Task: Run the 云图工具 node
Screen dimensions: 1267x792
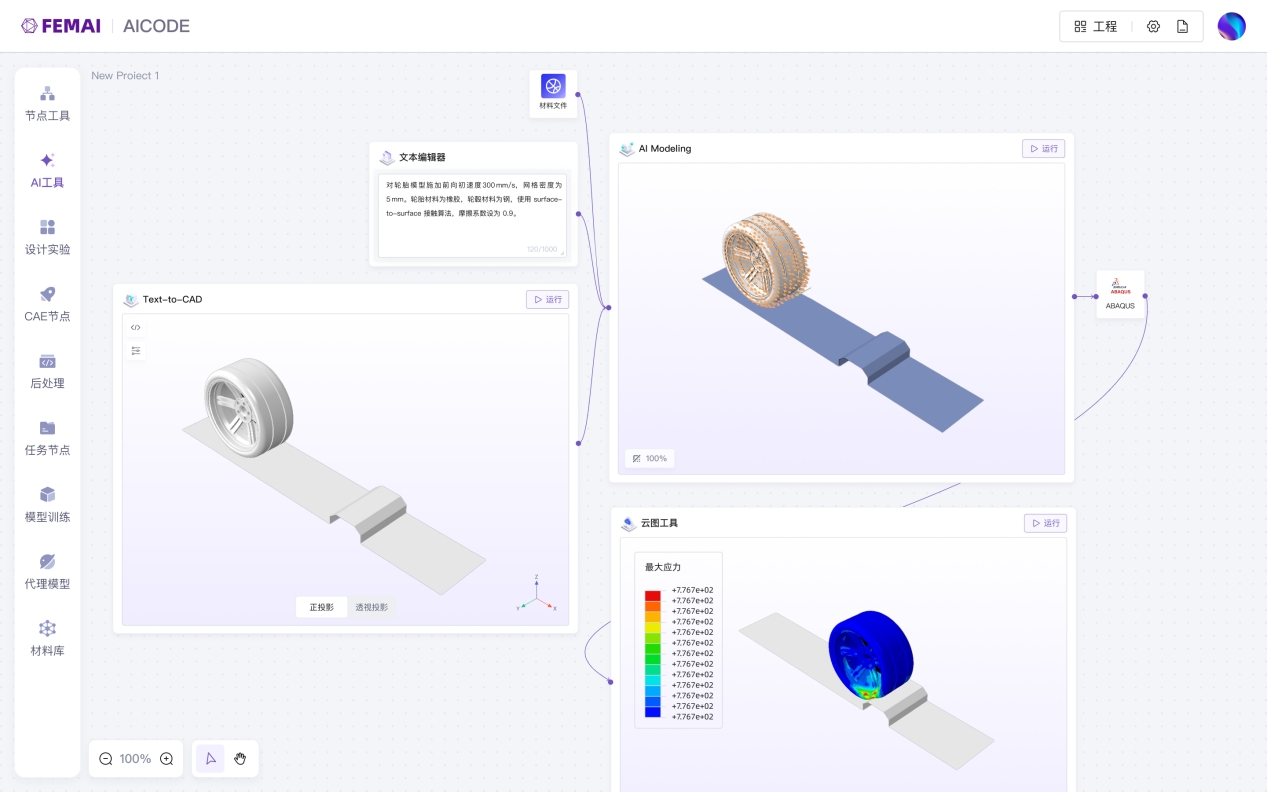Action: (x=1045, y=523)
